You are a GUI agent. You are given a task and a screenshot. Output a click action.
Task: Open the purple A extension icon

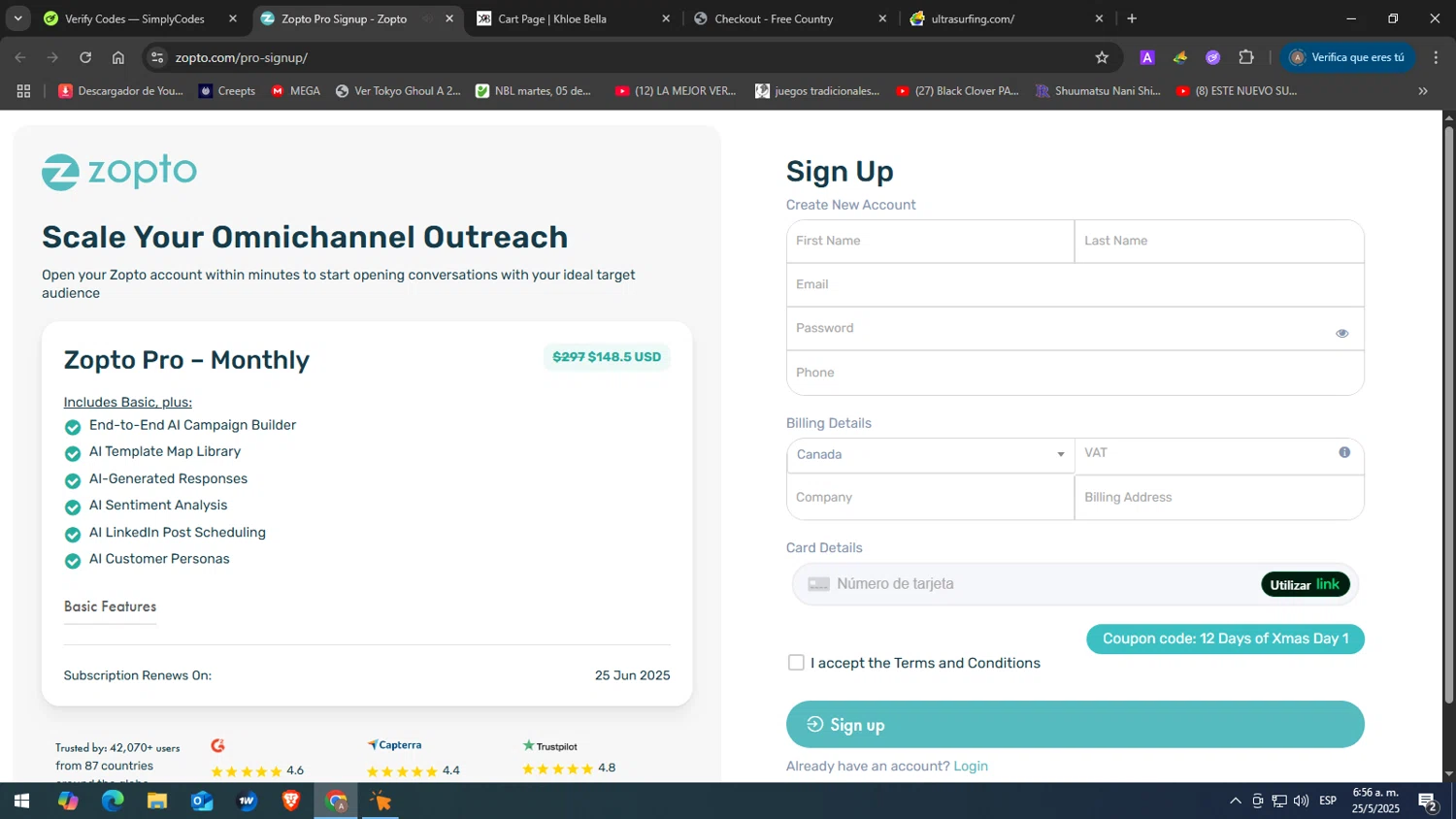(x=1147, y=57)
